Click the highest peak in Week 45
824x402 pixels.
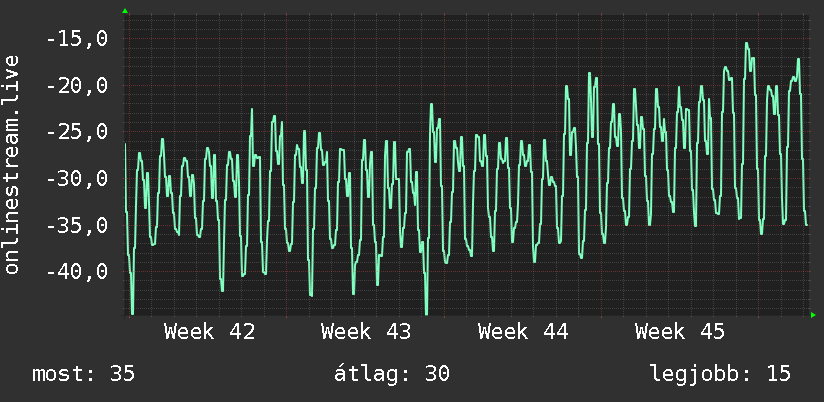point(746,44)
